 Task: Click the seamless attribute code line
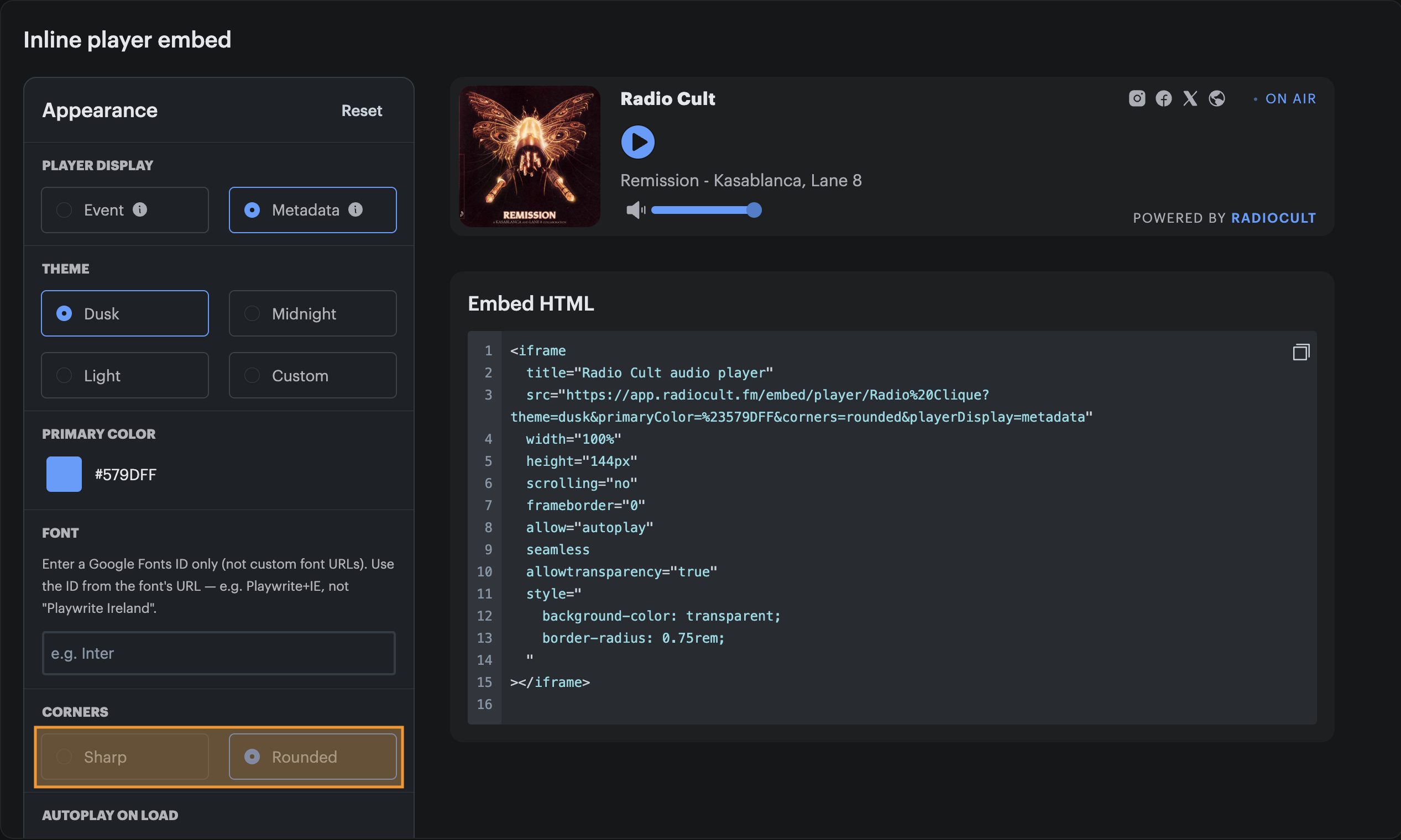tap(558, 549)
